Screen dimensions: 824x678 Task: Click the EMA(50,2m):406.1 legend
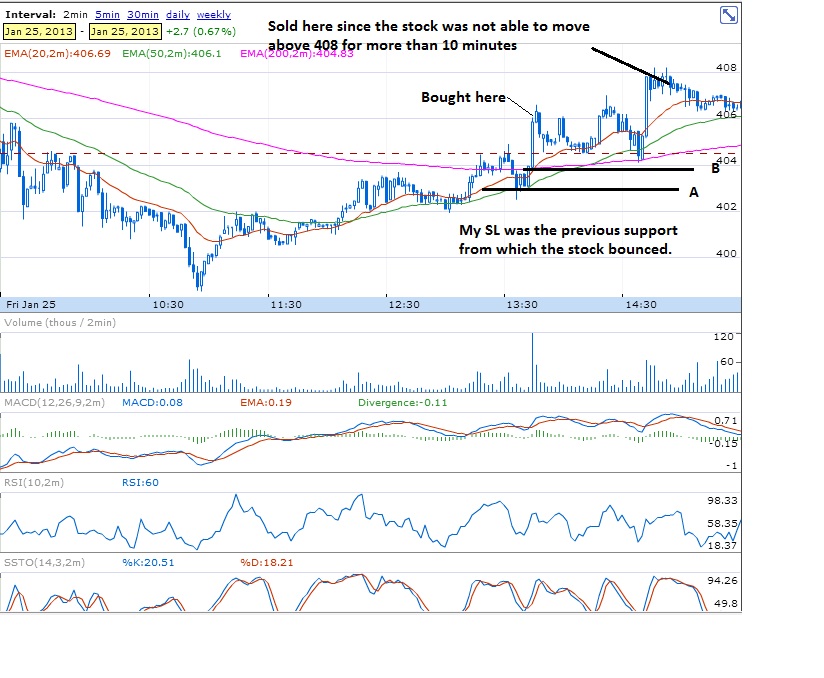tap(172, 53)
